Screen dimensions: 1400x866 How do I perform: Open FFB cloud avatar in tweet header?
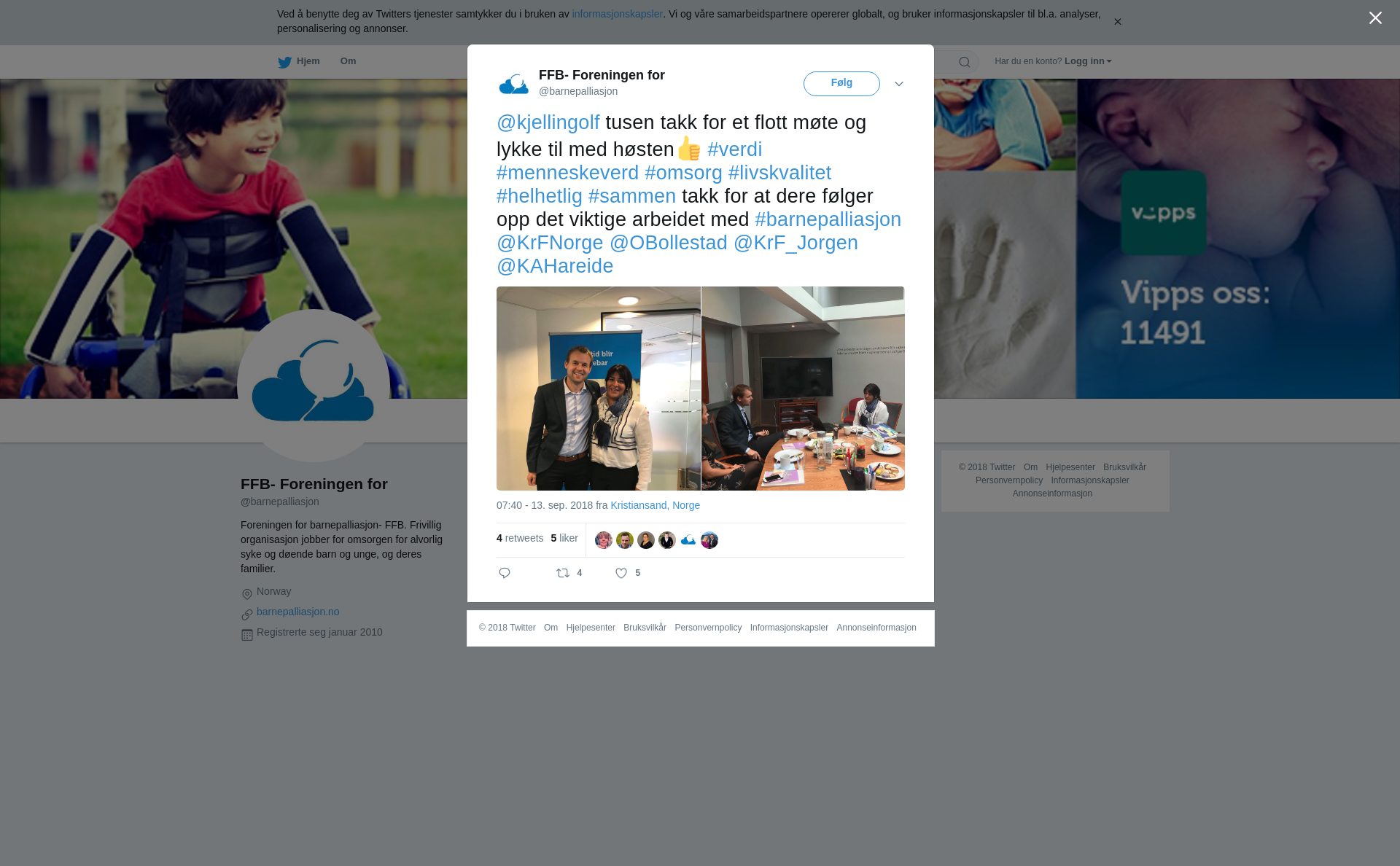(x=514, y=84)
